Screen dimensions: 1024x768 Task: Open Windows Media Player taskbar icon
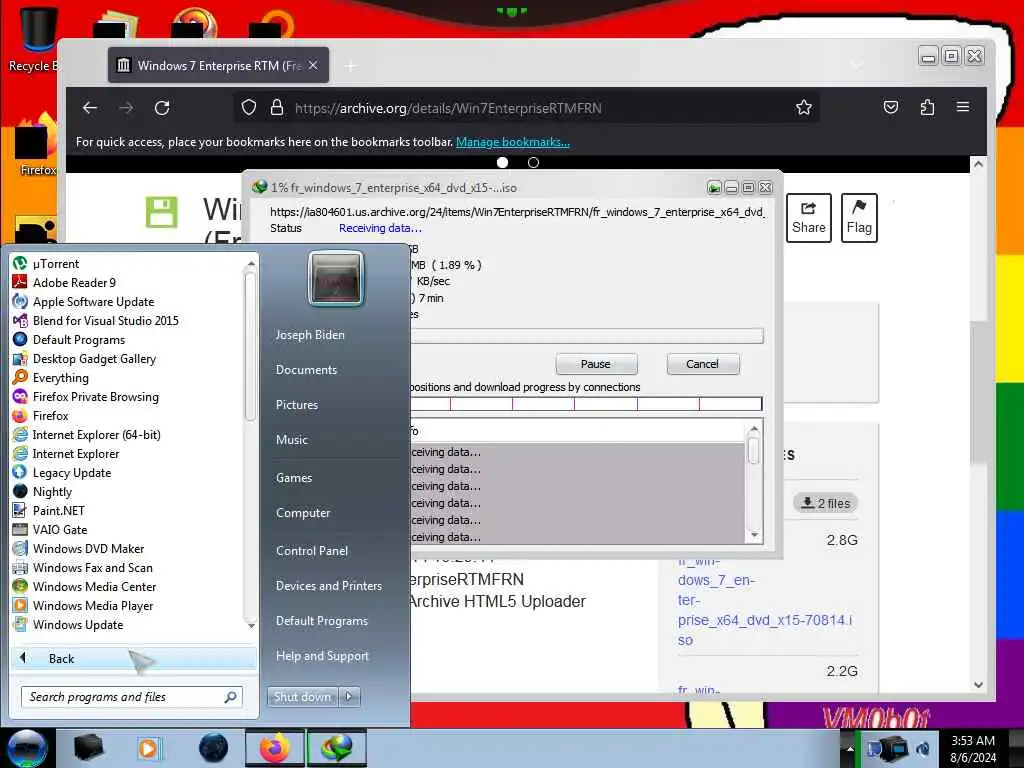150,748
